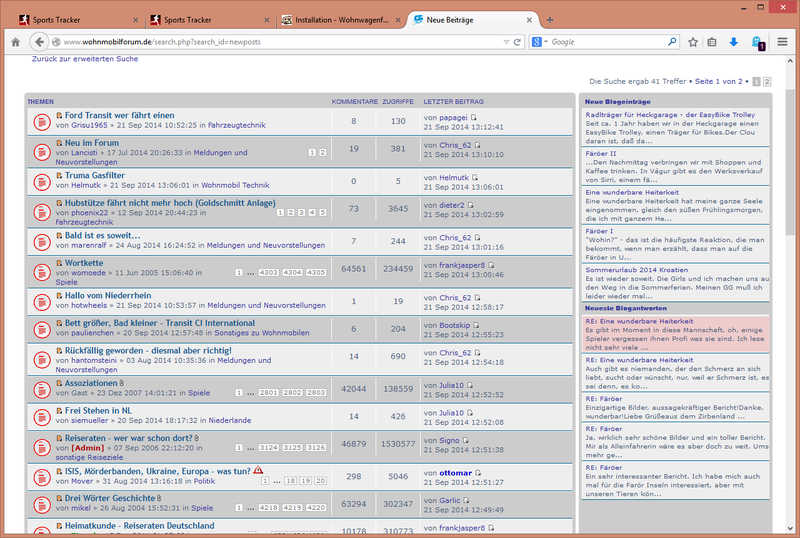Open page 2803 of Assoziationen thread
The image size is (800, 538).
coord(316,393)
